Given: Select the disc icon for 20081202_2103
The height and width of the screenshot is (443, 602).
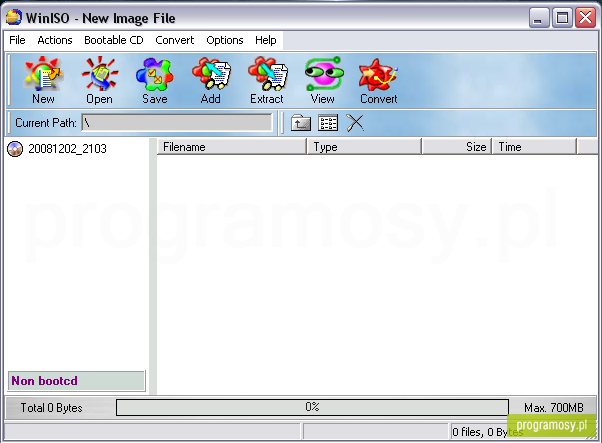Looking at the screenshot, I should [x=15, y=149].
